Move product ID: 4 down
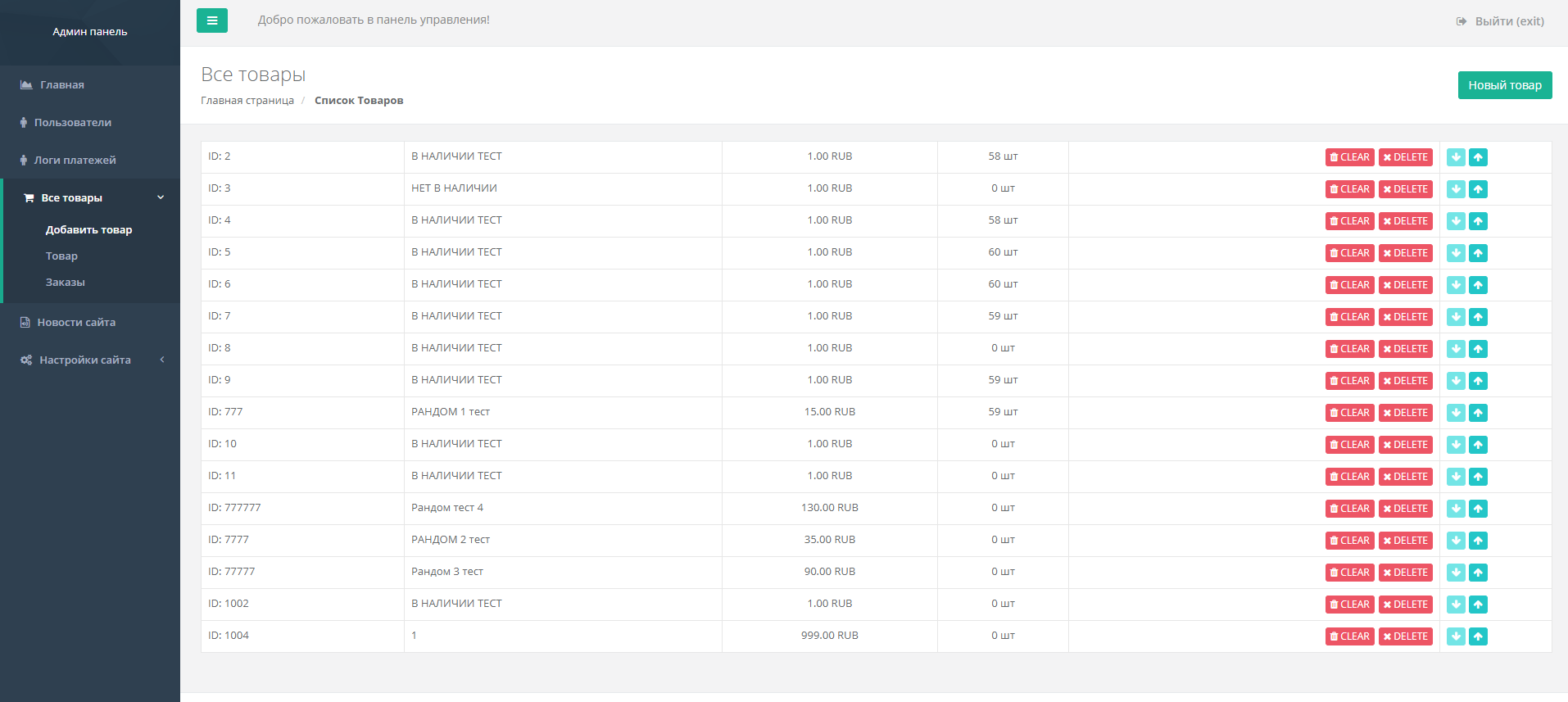The height and width of the screenshot is (702, 1568). 1456,221
